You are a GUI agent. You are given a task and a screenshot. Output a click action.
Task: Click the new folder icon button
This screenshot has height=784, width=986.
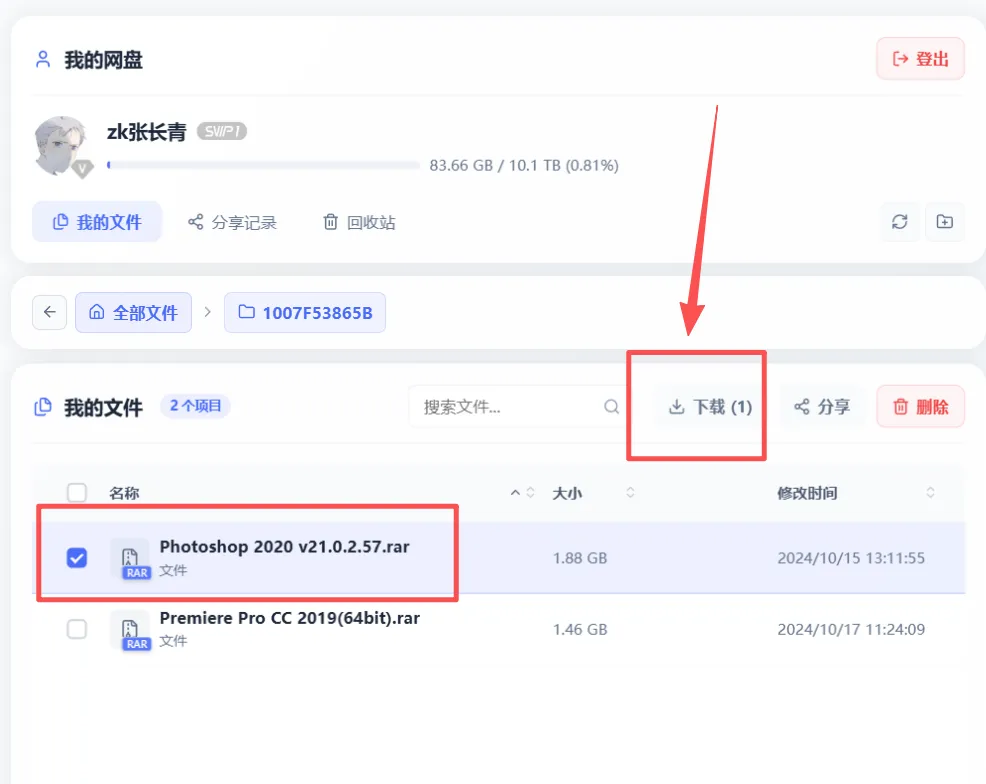[944, 221]
